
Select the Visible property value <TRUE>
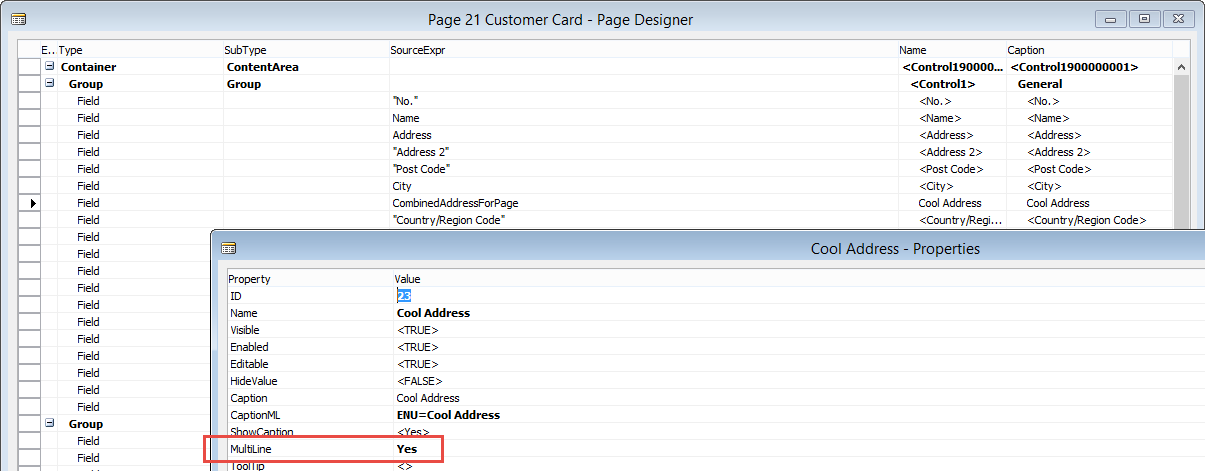(418, 330)
